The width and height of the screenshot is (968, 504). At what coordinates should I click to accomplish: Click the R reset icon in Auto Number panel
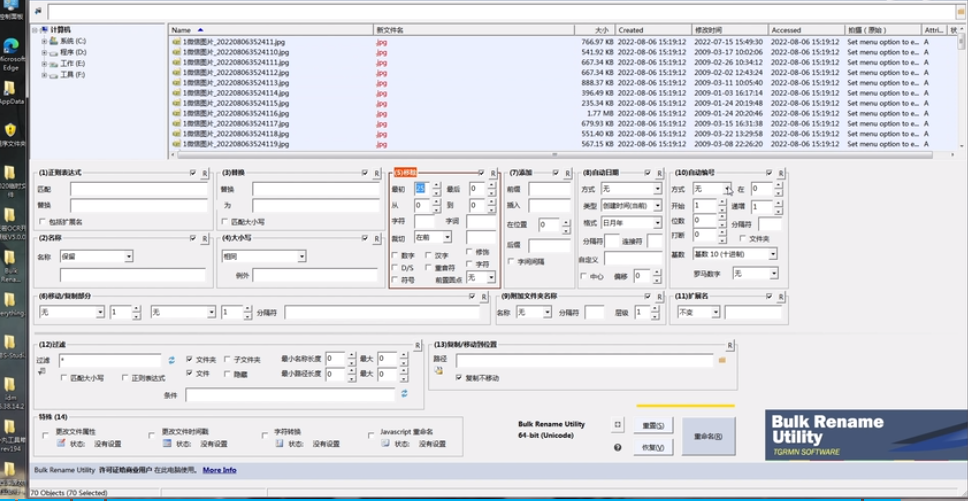coord(781,173)
